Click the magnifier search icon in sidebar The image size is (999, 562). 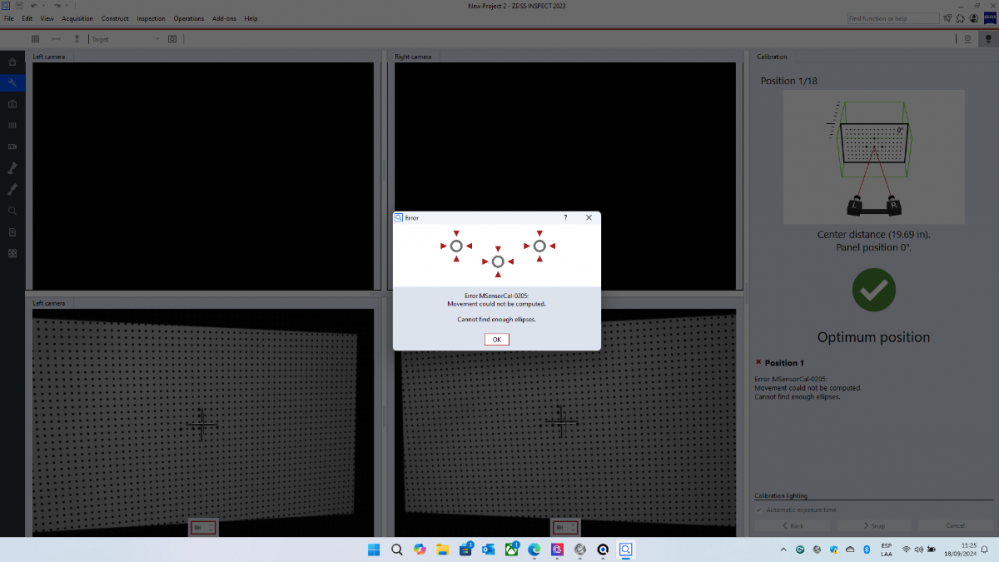click(x=12, y=211)
